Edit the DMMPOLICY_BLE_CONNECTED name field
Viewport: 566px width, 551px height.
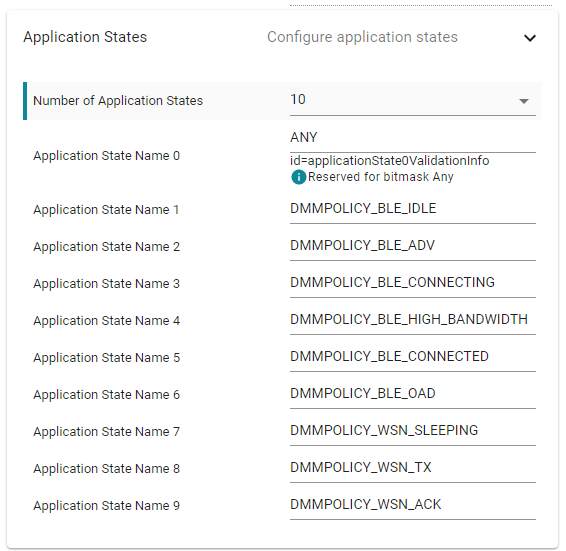[x=413, y=357]
